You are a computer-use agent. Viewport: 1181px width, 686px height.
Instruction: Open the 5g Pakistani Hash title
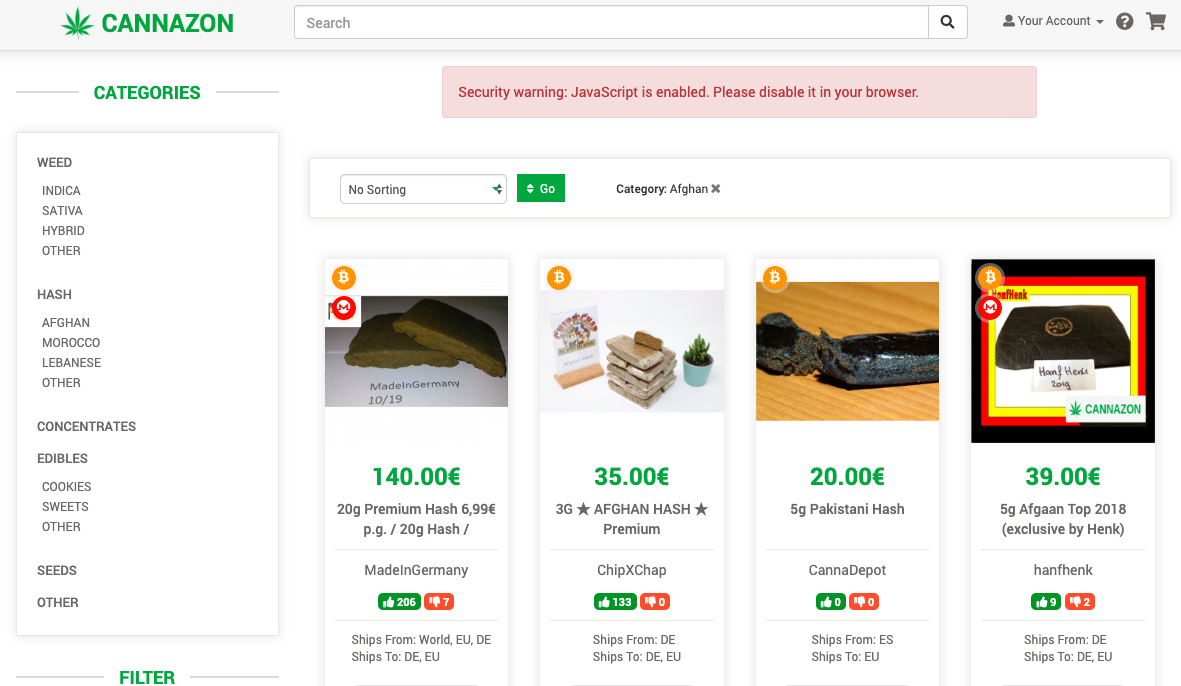[847, 509]
